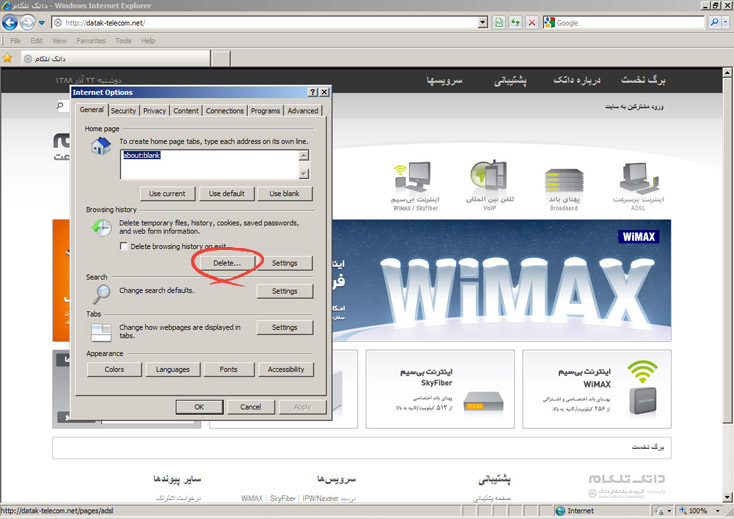The height and width of the screenshot is (519, 734).
Task: Click the Colors button
Action: click(114, 369)
